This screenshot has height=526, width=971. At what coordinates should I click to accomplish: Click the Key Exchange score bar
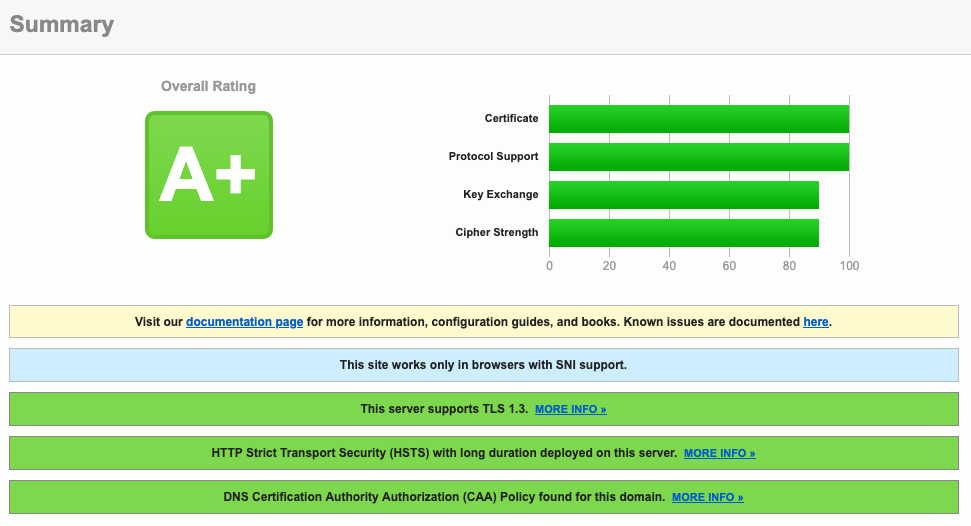683,195
